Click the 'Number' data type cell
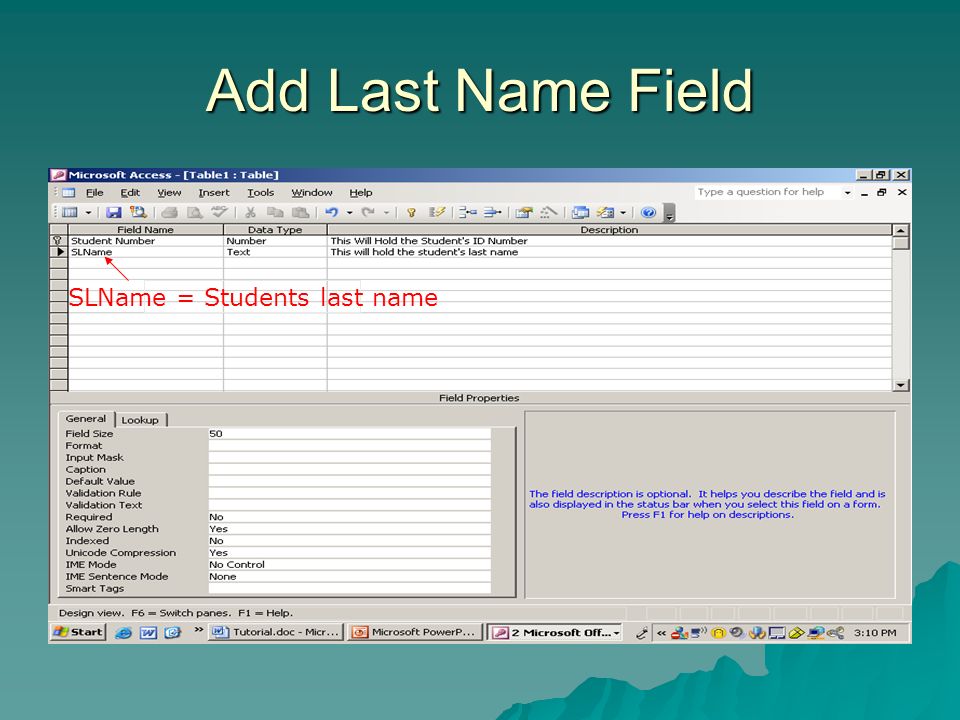 coord(275,241)
